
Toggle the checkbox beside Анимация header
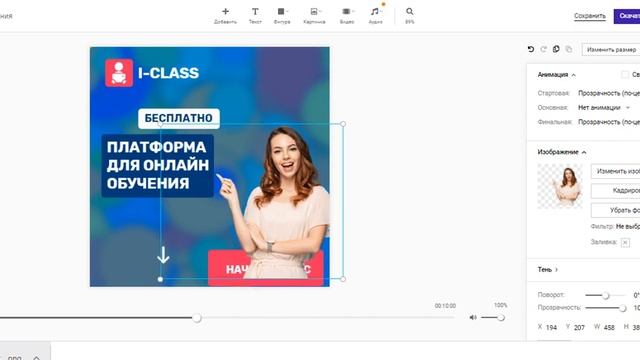(624, 75)
